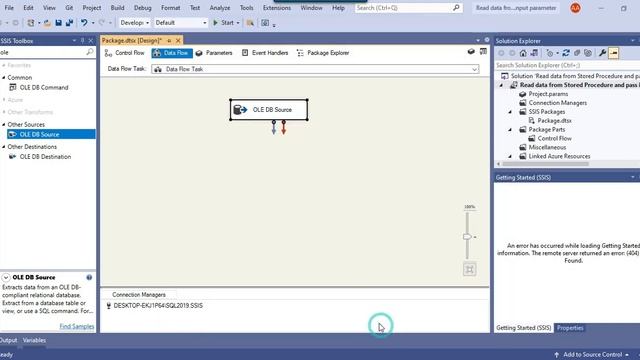Click the Collapse All icon in Solution Explorer

click(x=577, y=53)
